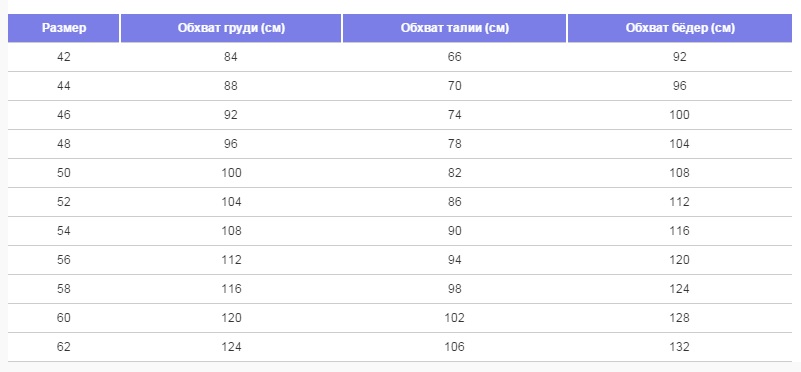This screenshot has height=372, width=801.
Task: Click chest value 96 for size 48
Action: (231, 144)
